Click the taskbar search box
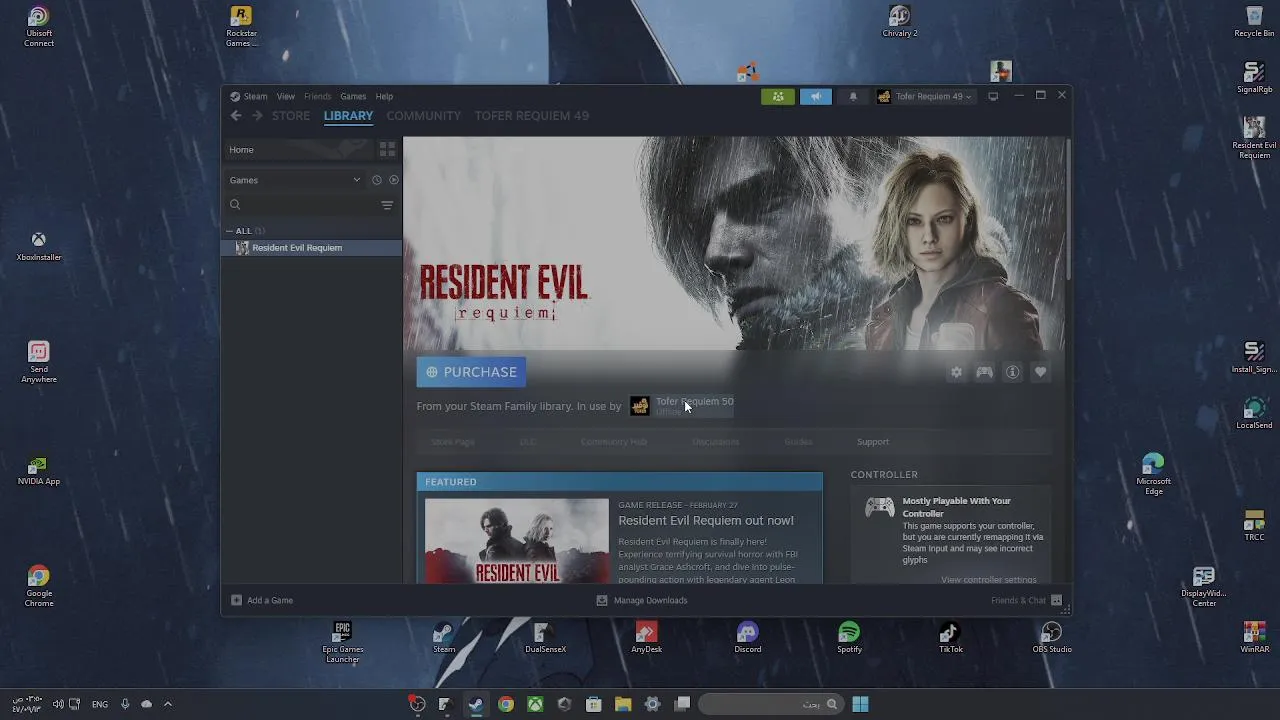Screen dimensions: 1280x720 [770, 704]
